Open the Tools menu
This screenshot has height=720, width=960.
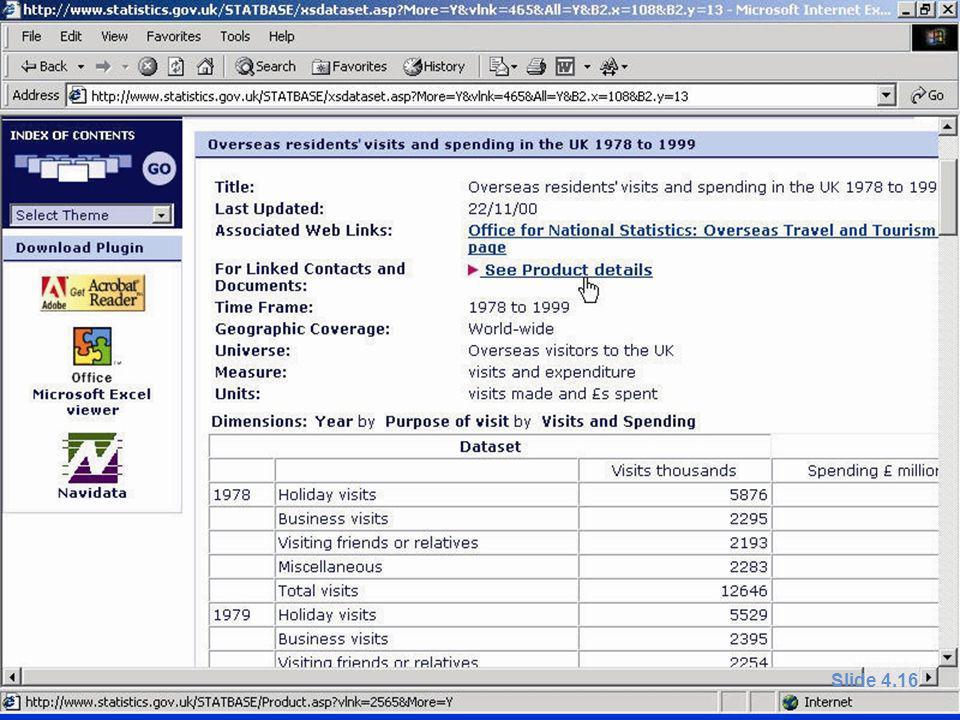(x=234, y=37)
